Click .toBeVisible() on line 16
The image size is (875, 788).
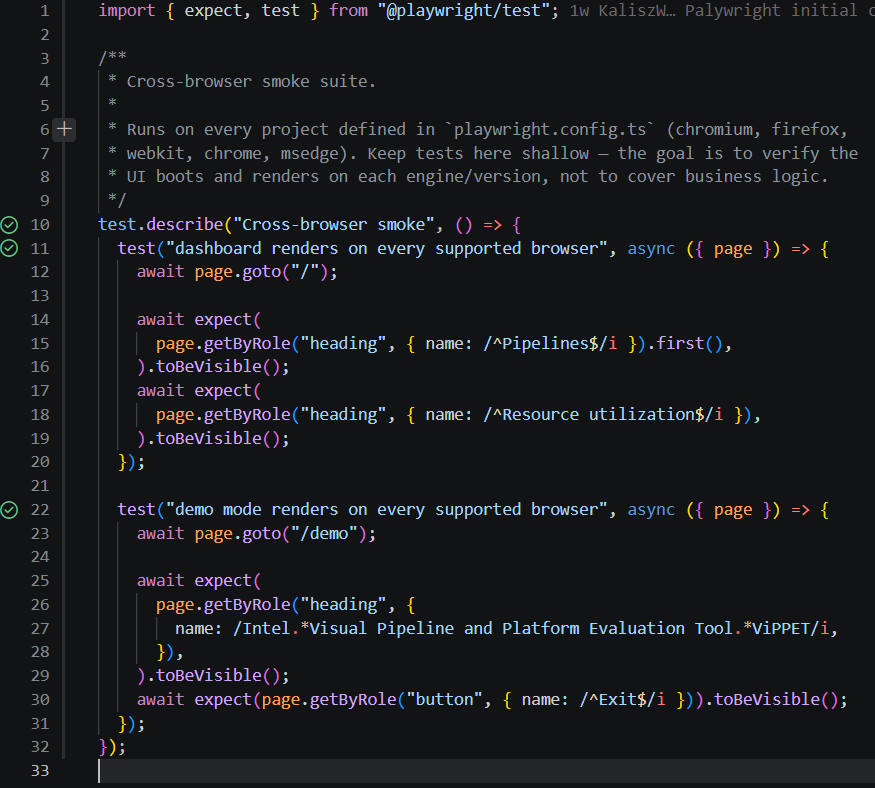pos(213,367)
